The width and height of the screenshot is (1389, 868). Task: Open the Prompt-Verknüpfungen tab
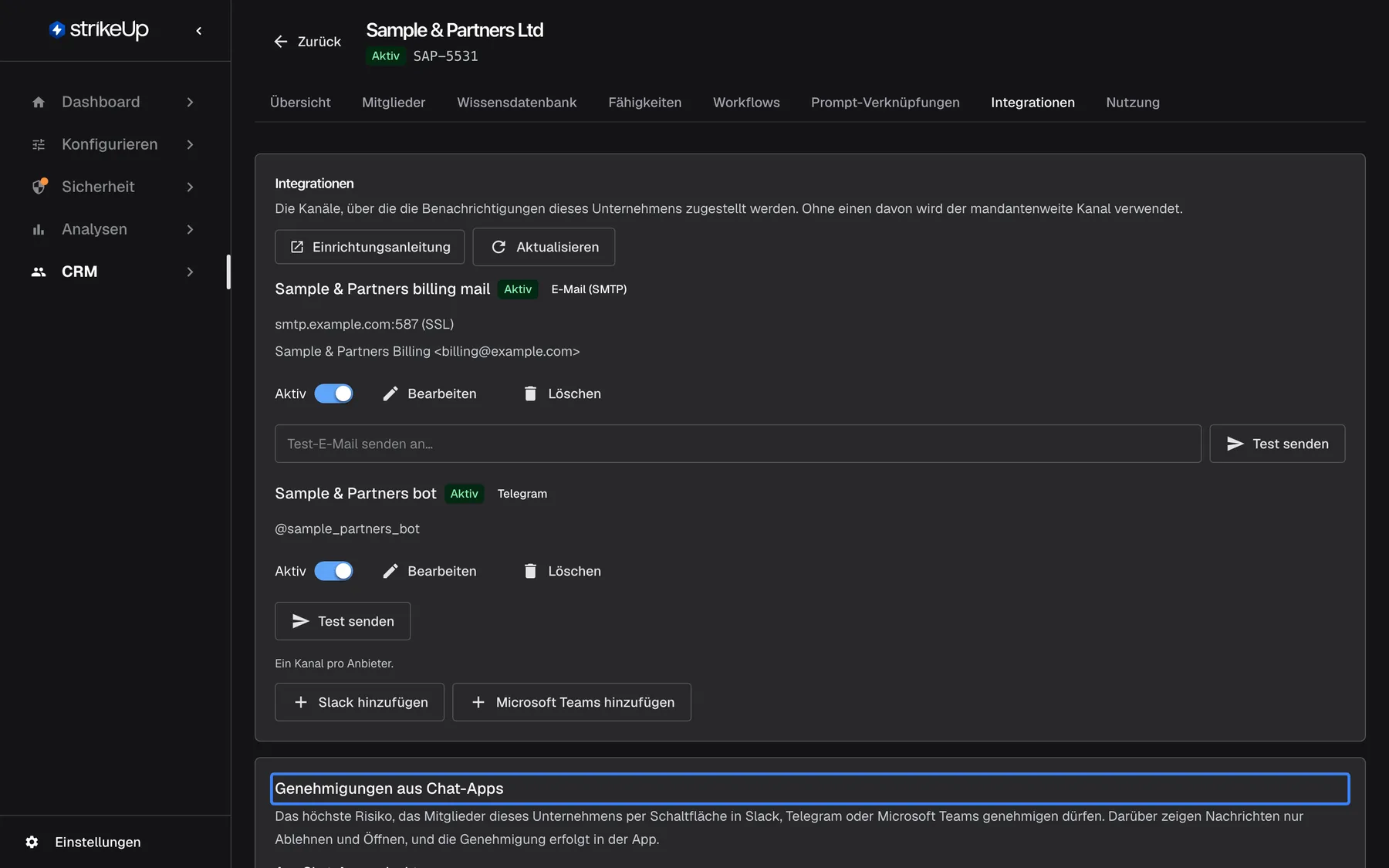point(885,103)
